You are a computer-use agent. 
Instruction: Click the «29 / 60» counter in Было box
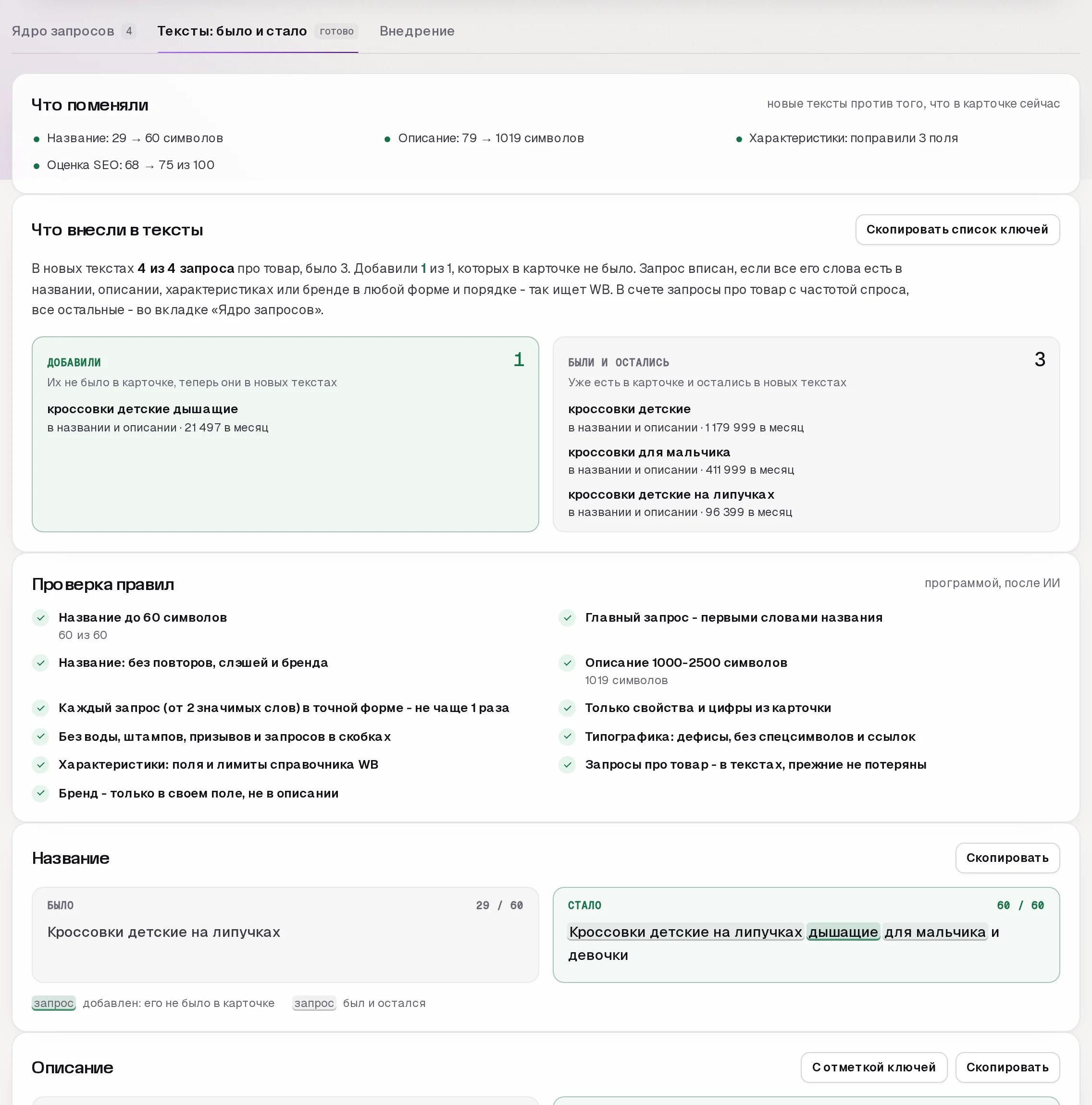click(x=500, y=906)
